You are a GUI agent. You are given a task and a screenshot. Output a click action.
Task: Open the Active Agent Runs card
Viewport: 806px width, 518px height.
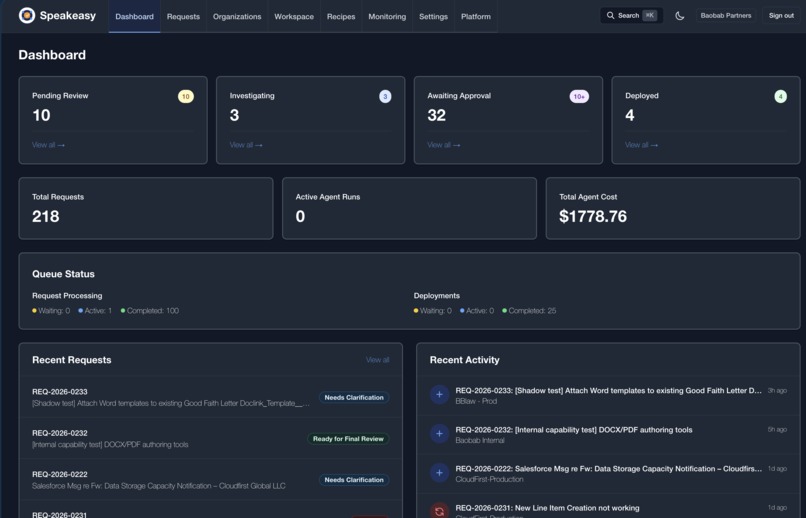pos(409,208)
